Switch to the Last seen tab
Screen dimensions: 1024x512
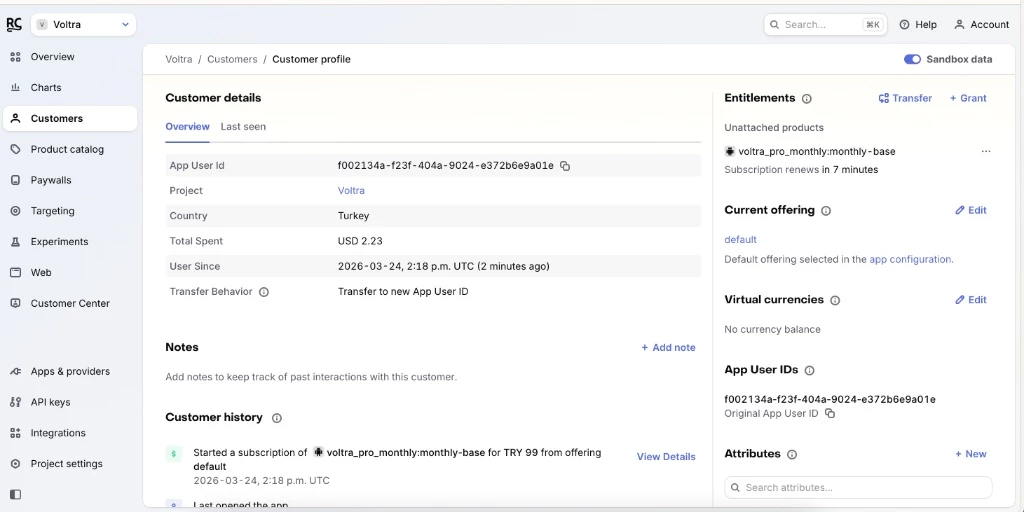(x=243, y=127)
